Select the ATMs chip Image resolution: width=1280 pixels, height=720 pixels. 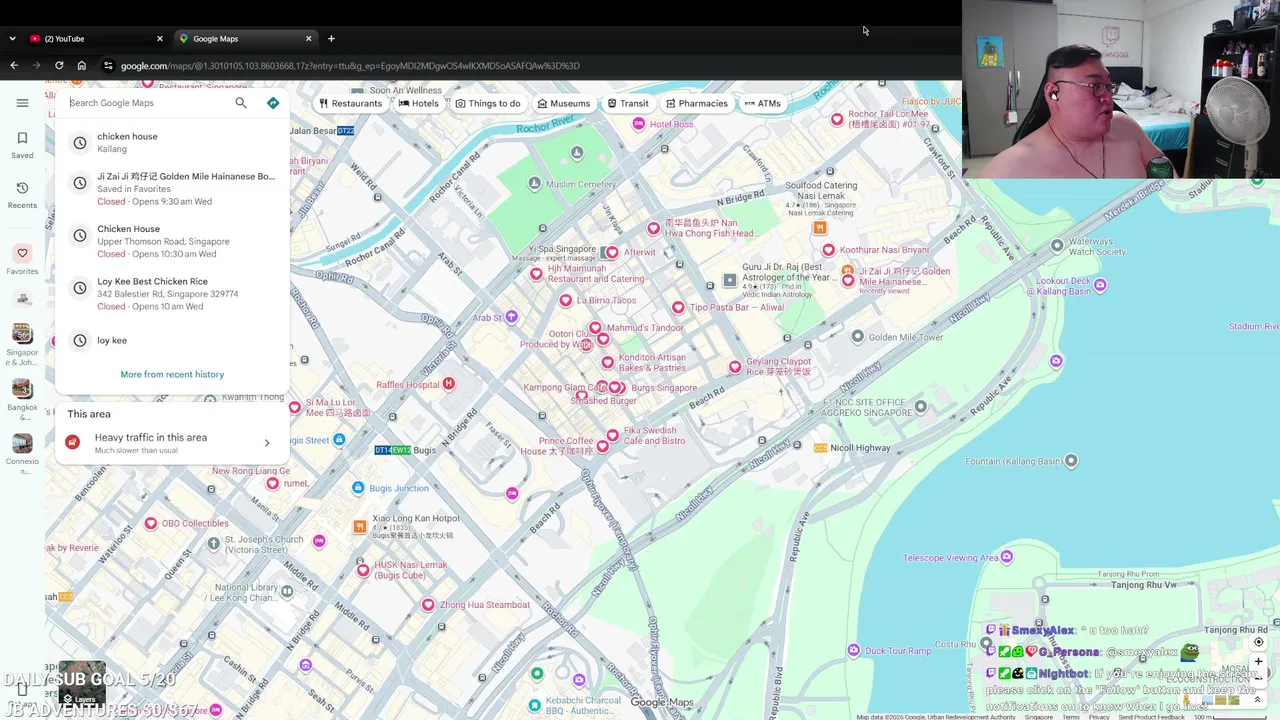click(762, 103)
